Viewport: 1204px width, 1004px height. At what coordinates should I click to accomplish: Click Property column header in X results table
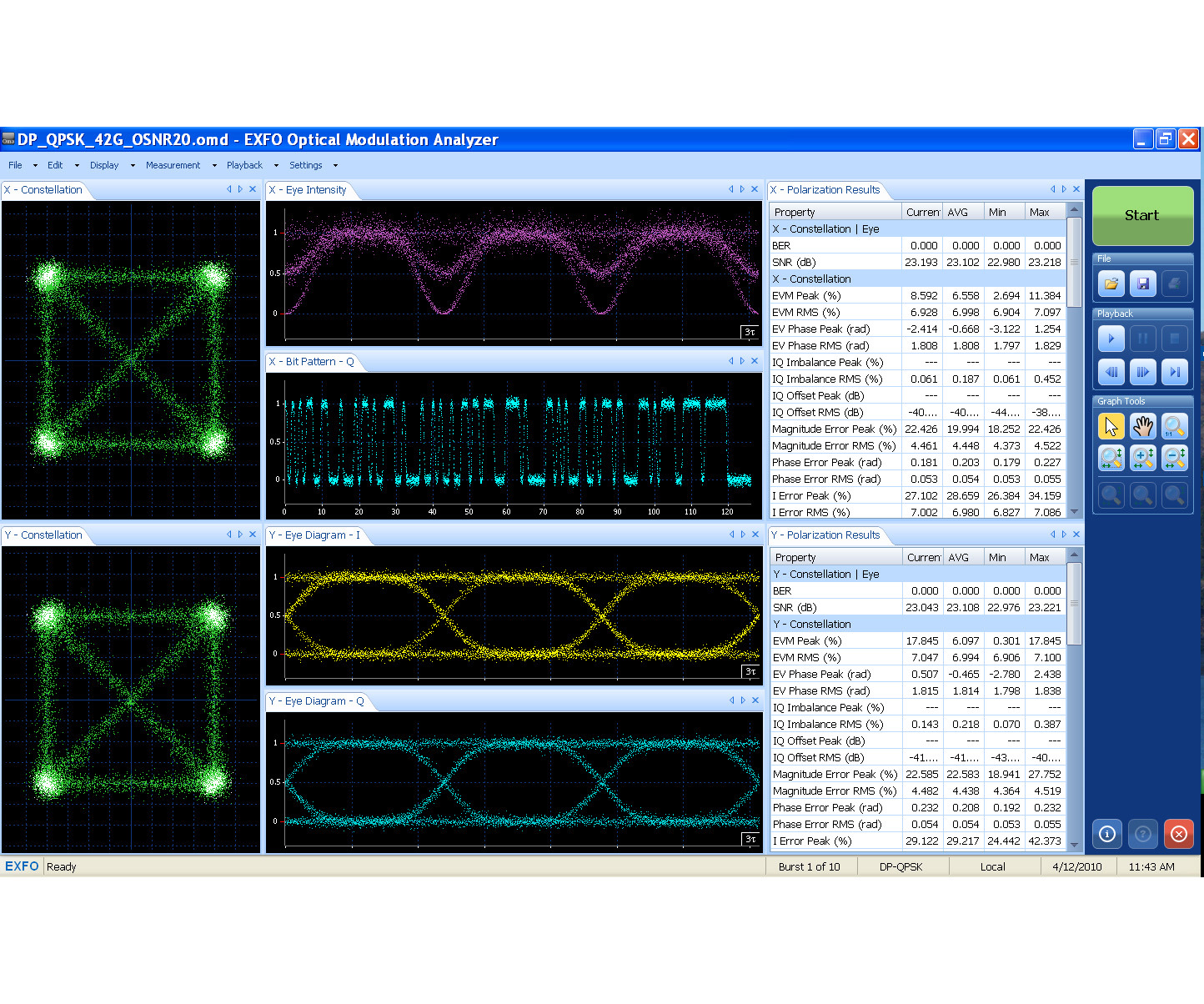(835, 212)
